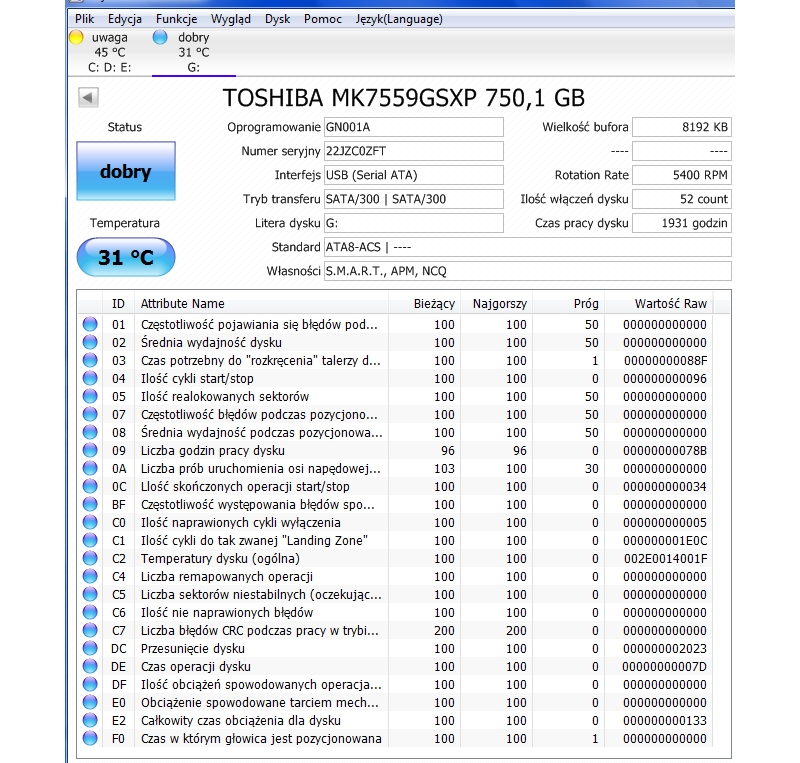Screen dimensions: 800x763
Task: Click the yellow uwaga status circle icon
Action: (77, 37)
